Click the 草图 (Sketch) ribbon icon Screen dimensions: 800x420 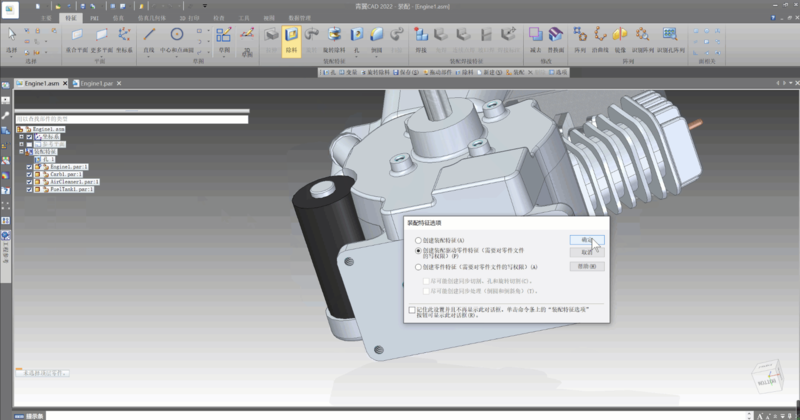point(224,37)
